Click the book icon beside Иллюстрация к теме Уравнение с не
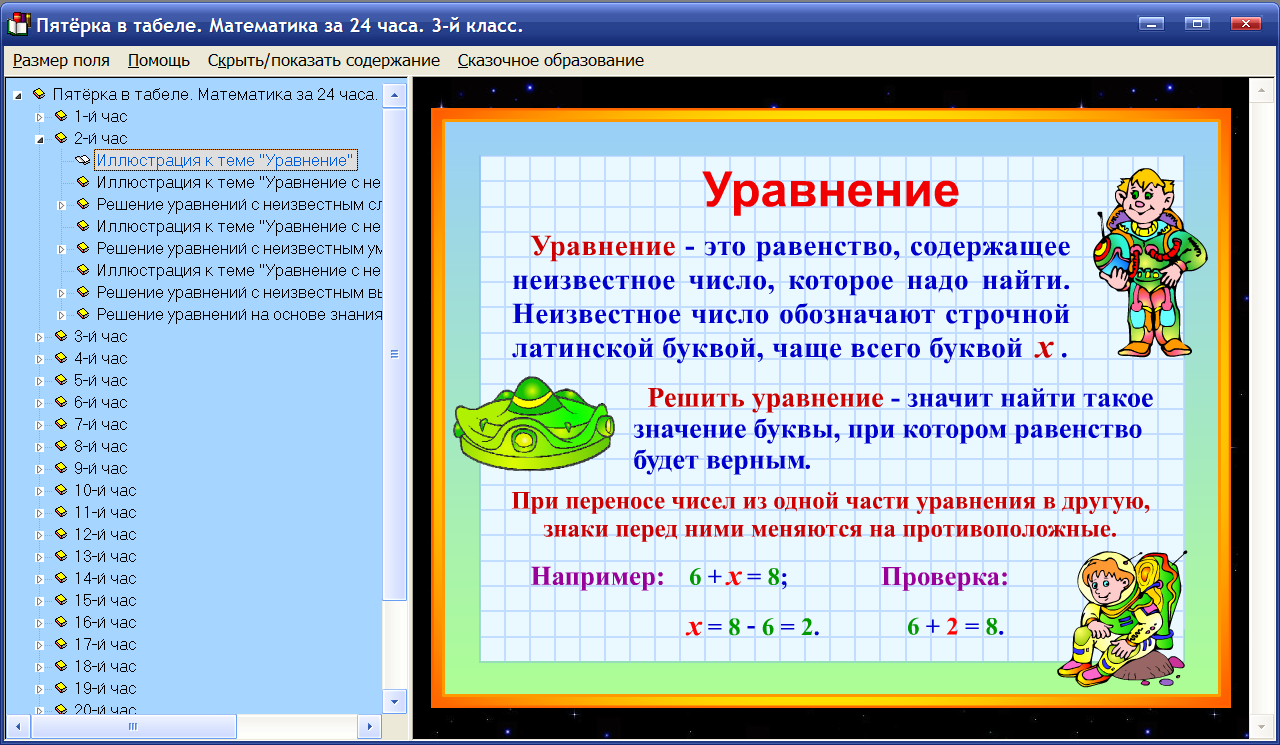The image size is (1280, 745). [83, 182]
